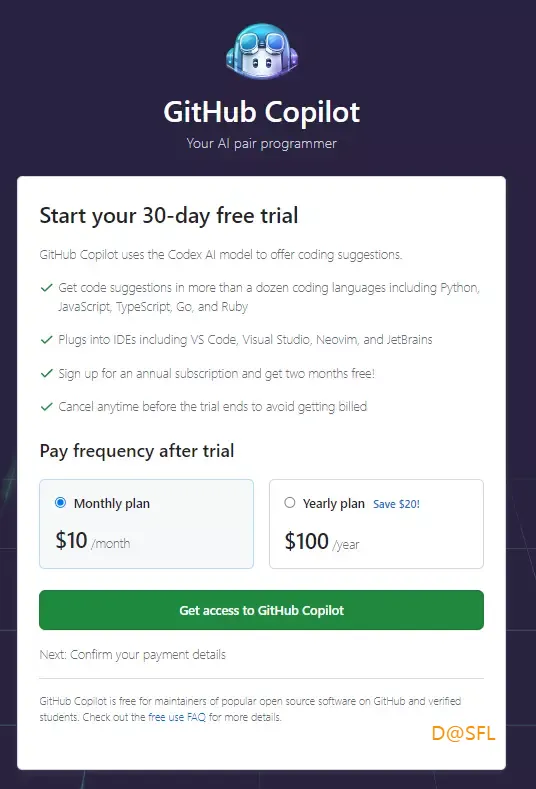Click Get access to GitHub Copilot
Viewport: 536px width, 789px height.
[261, 610]
